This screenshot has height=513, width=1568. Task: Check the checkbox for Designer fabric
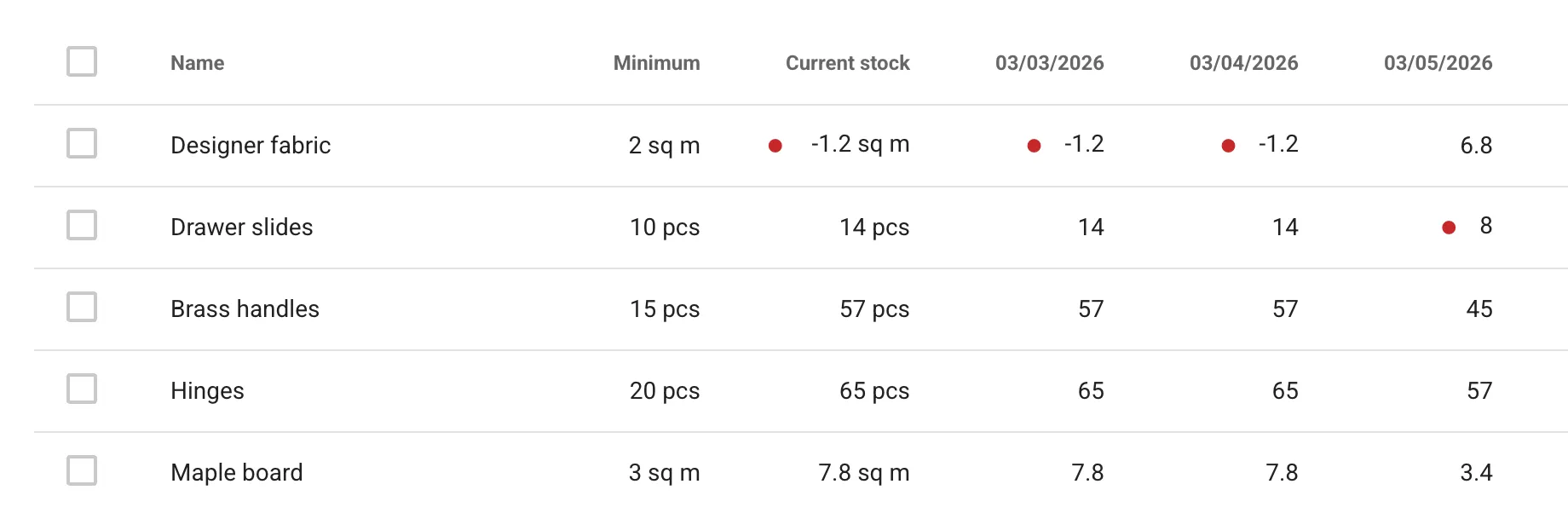(x=81, y=144)
